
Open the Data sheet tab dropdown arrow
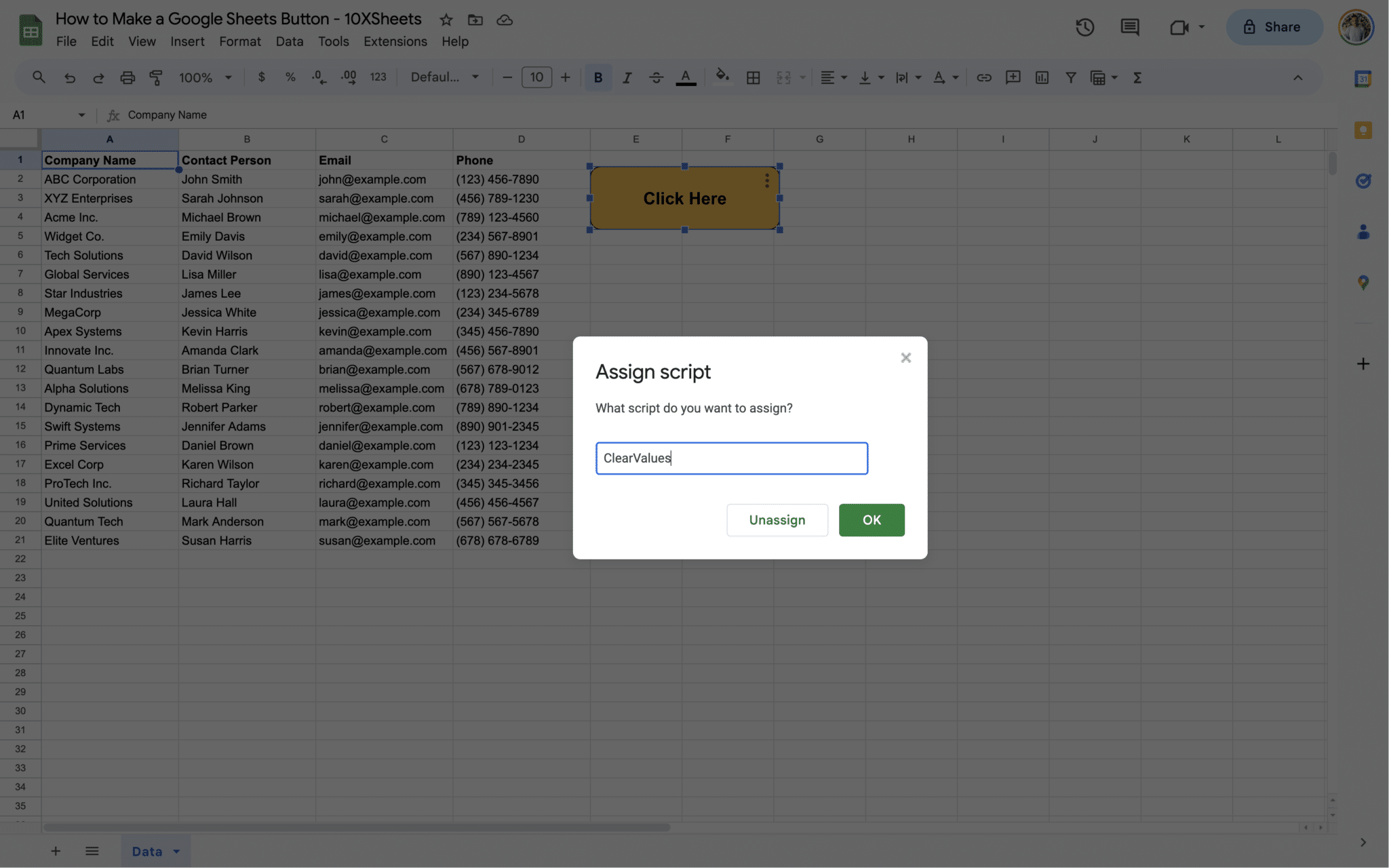pos(176,851)
